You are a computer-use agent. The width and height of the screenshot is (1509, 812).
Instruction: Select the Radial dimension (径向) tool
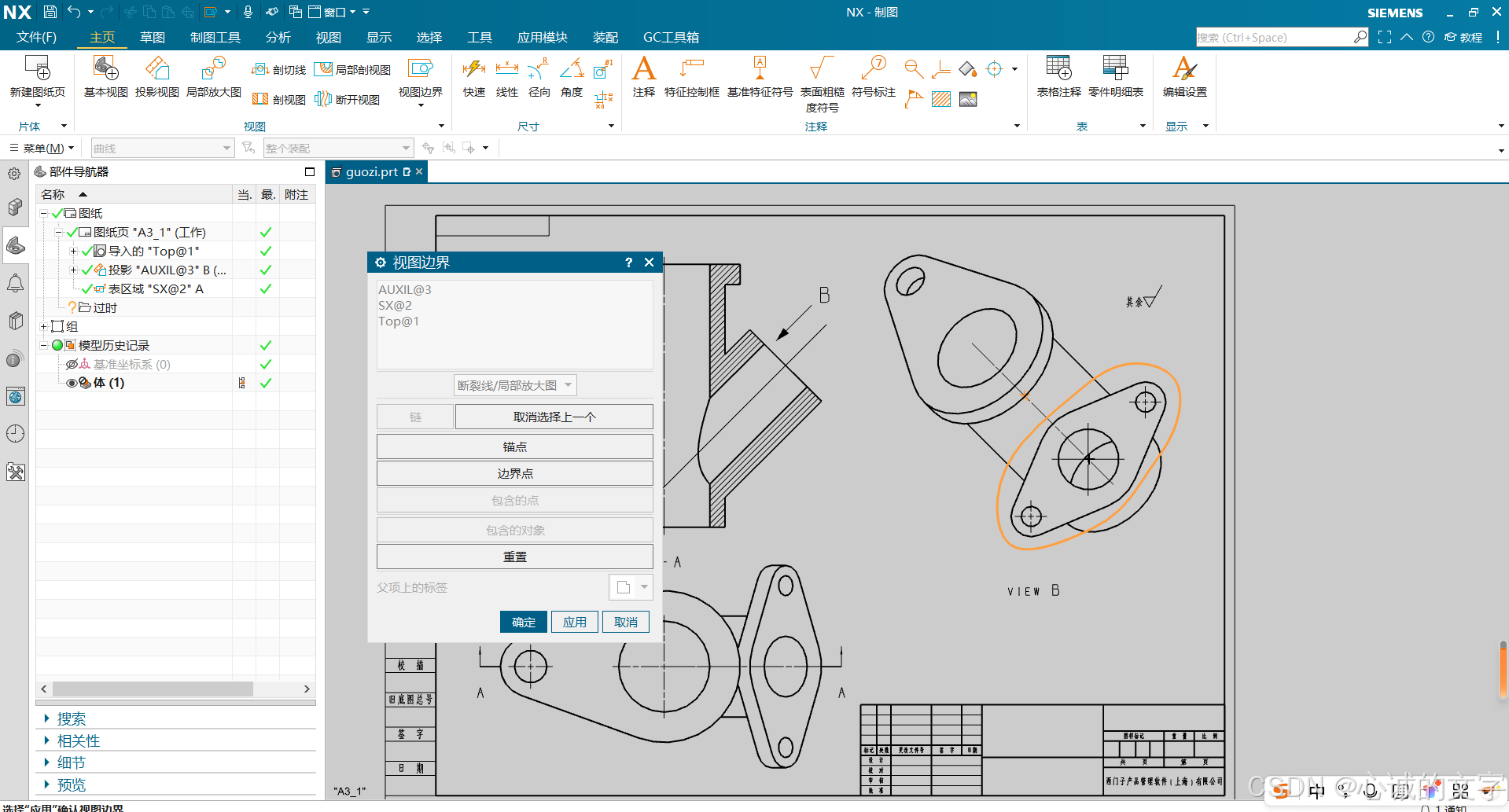click(x=539, y=76)
